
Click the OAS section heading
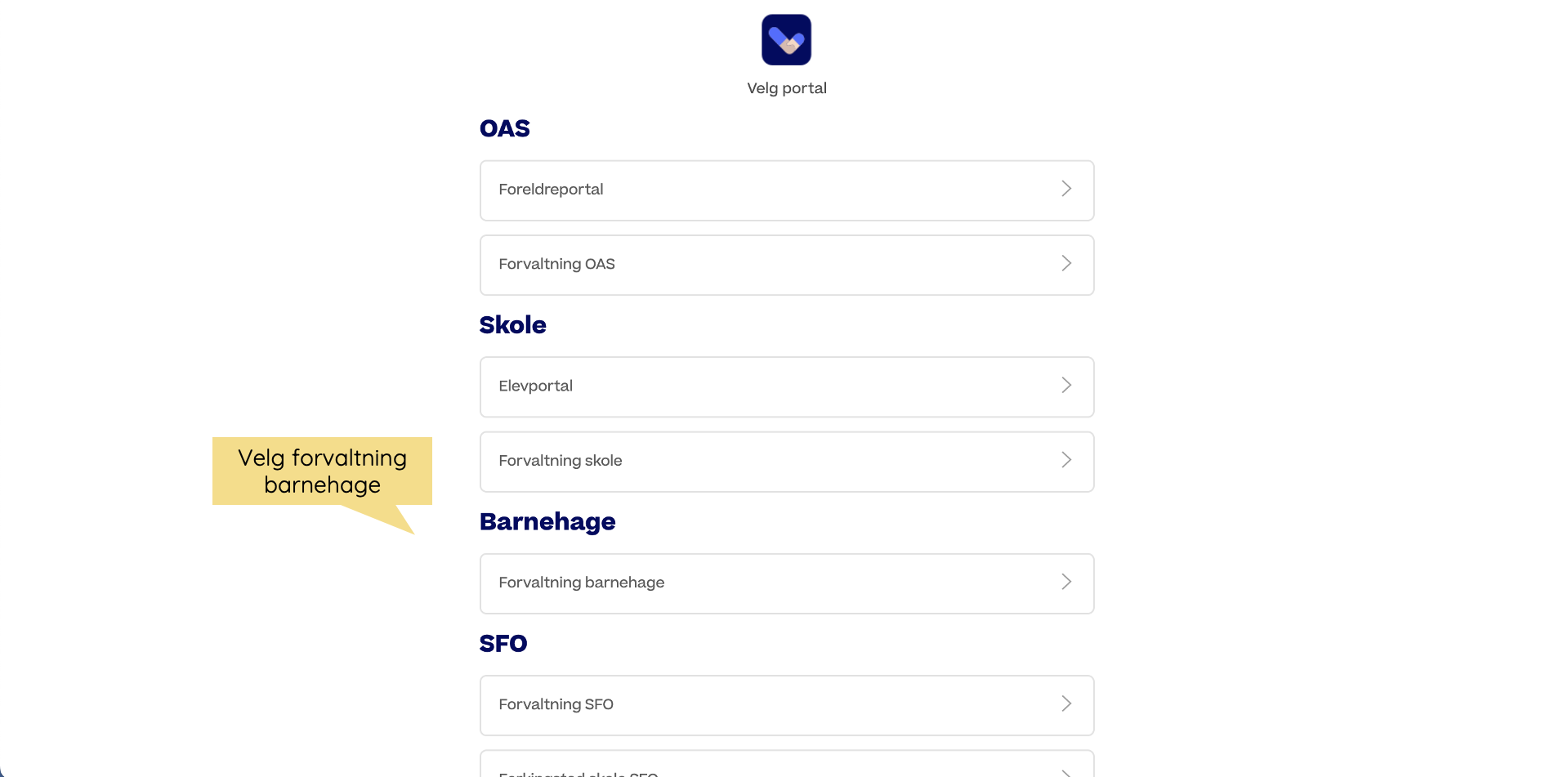tap(505, 128)
